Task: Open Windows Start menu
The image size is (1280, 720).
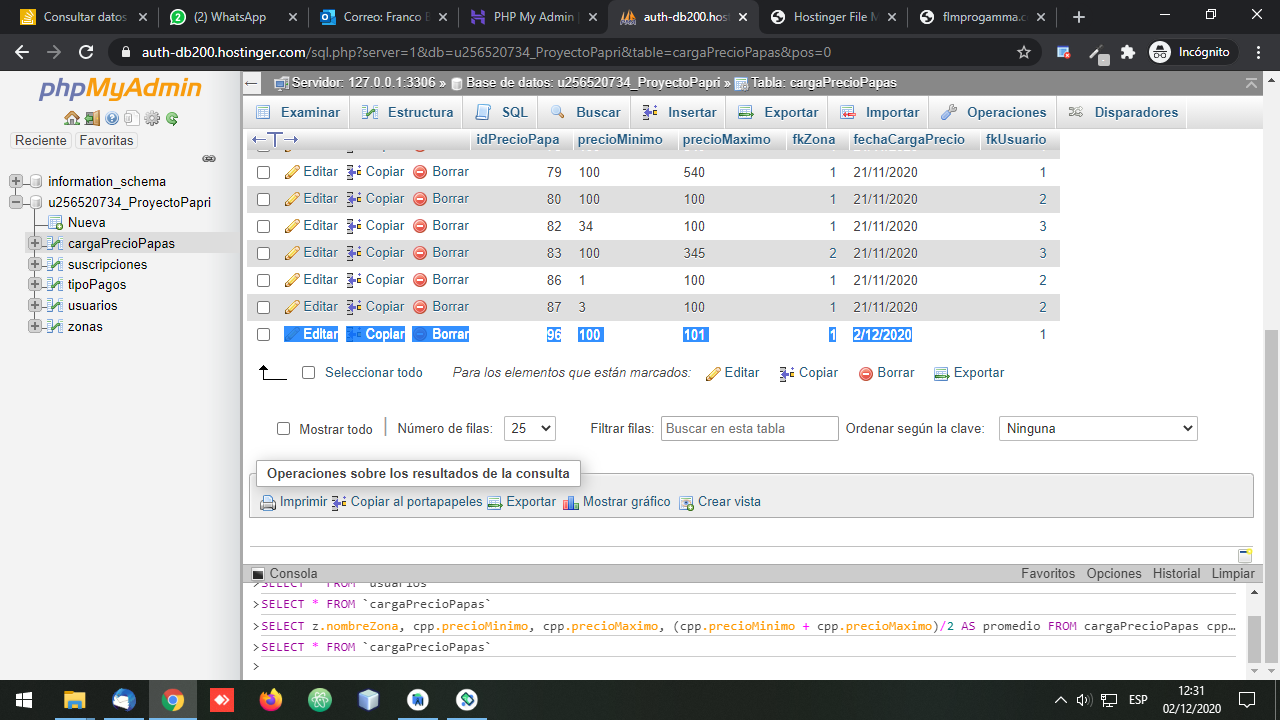Action: pos(24,699)
